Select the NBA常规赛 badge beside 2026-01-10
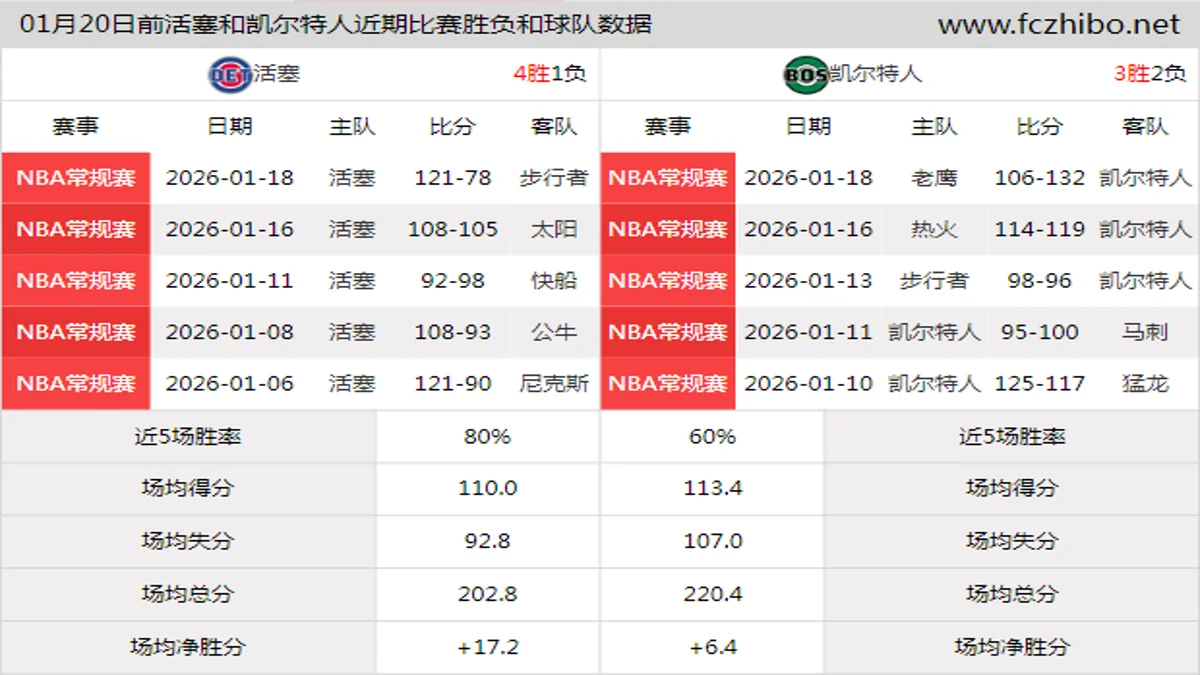Screen dimensions: 1200x675 click(667, 383)
